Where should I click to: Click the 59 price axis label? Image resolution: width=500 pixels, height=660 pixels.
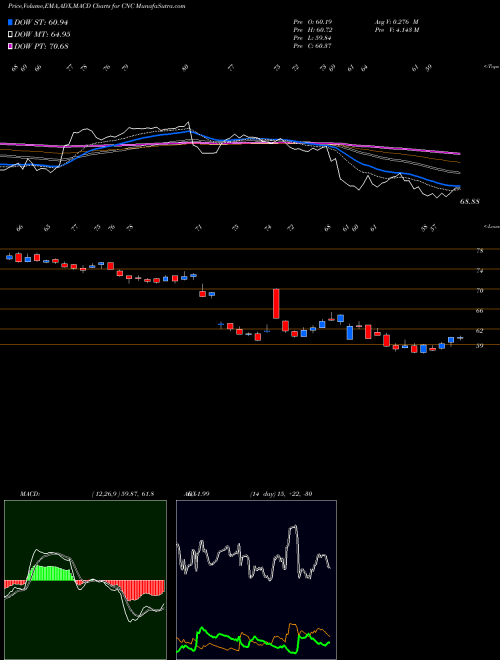tap(479, 346)
